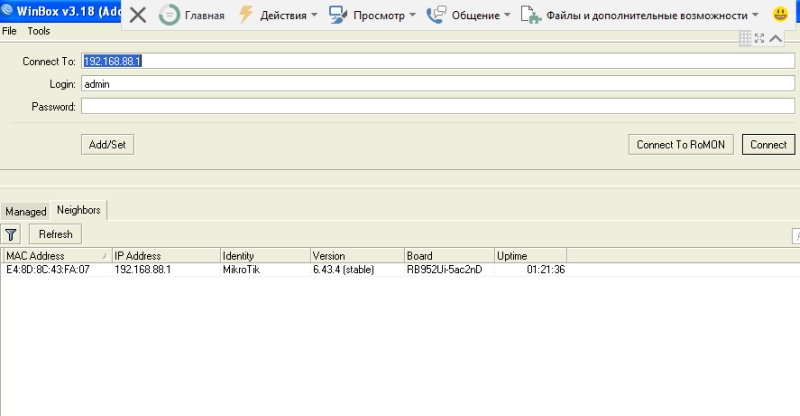Sort by the IP Address column header
The height and width of the screenshot is (416, 800).
[x=166, y=256]
